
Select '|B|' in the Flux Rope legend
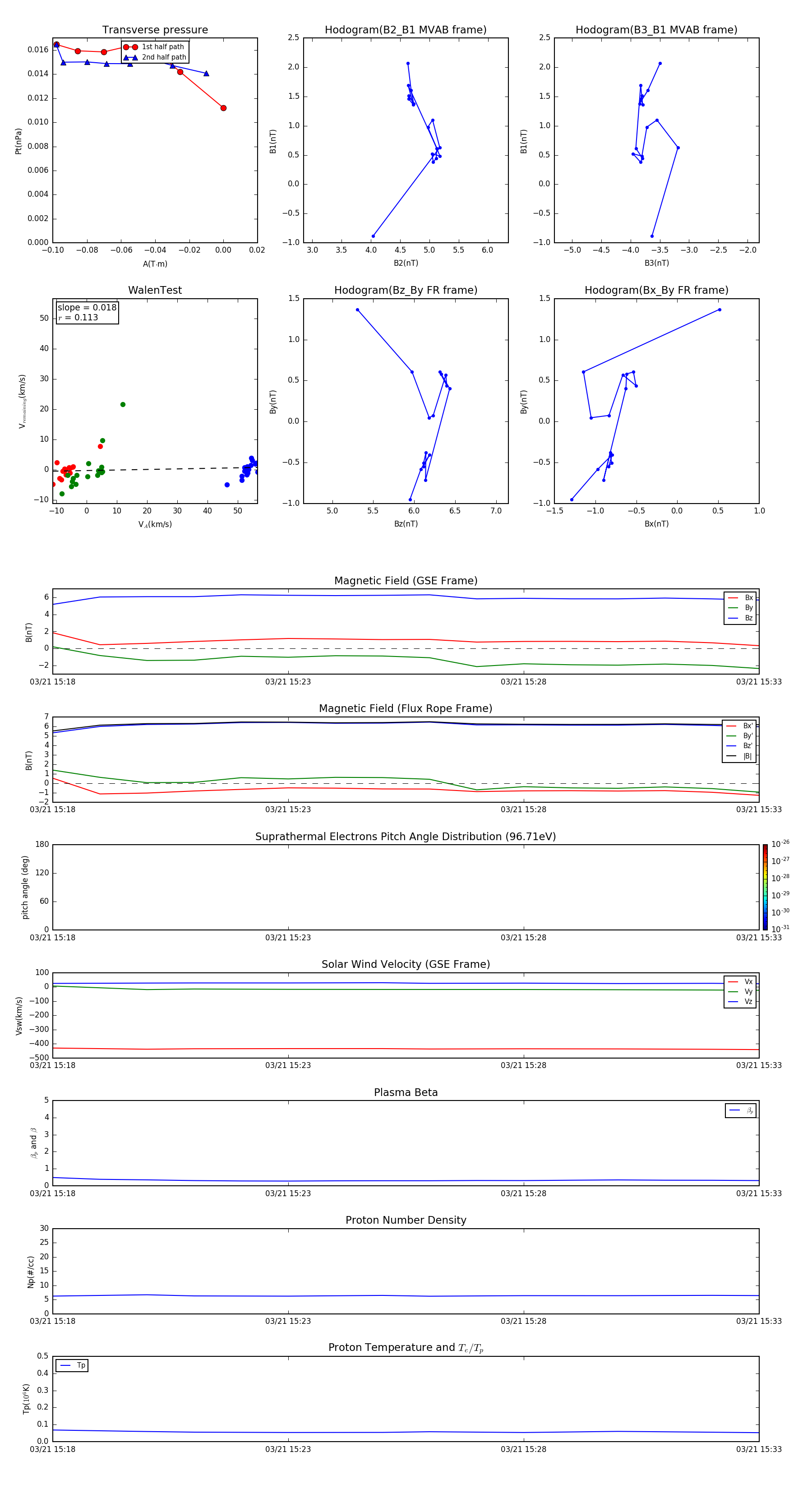point(739,756)
